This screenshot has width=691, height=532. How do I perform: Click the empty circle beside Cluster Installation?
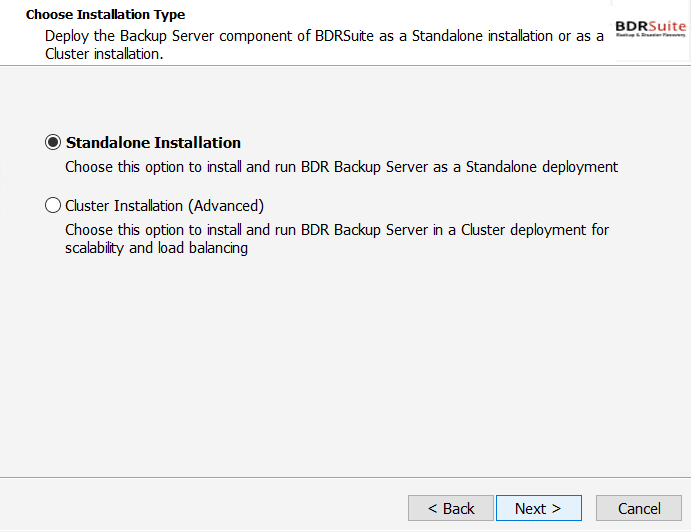click(53, 205)
